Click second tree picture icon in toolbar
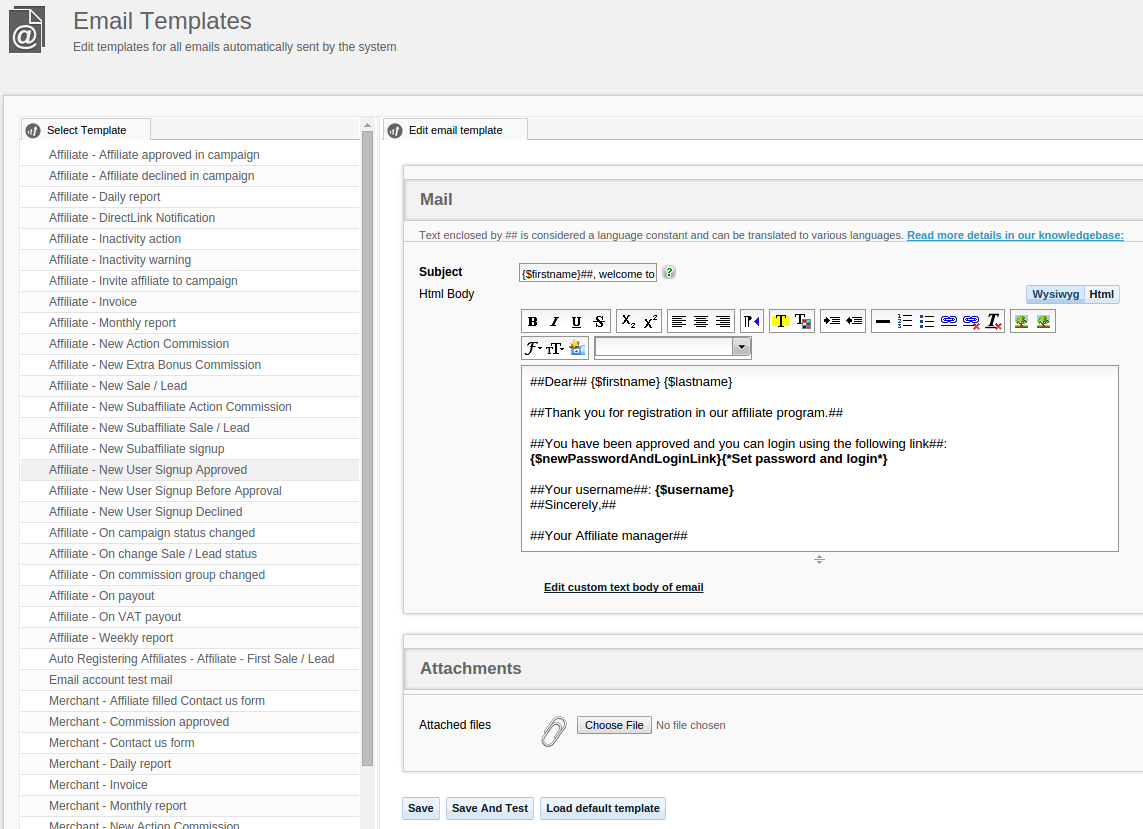 pos(1044,322)
